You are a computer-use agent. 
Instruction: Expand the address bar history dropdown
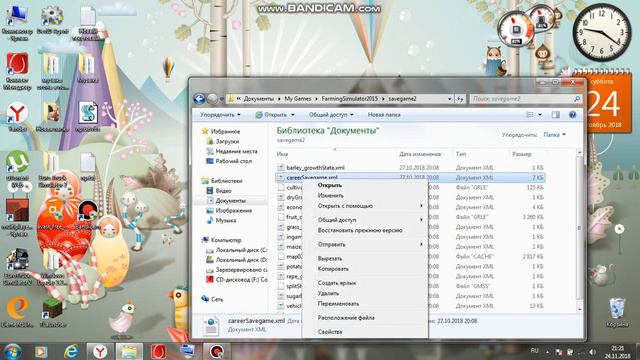tap(449, 99)
